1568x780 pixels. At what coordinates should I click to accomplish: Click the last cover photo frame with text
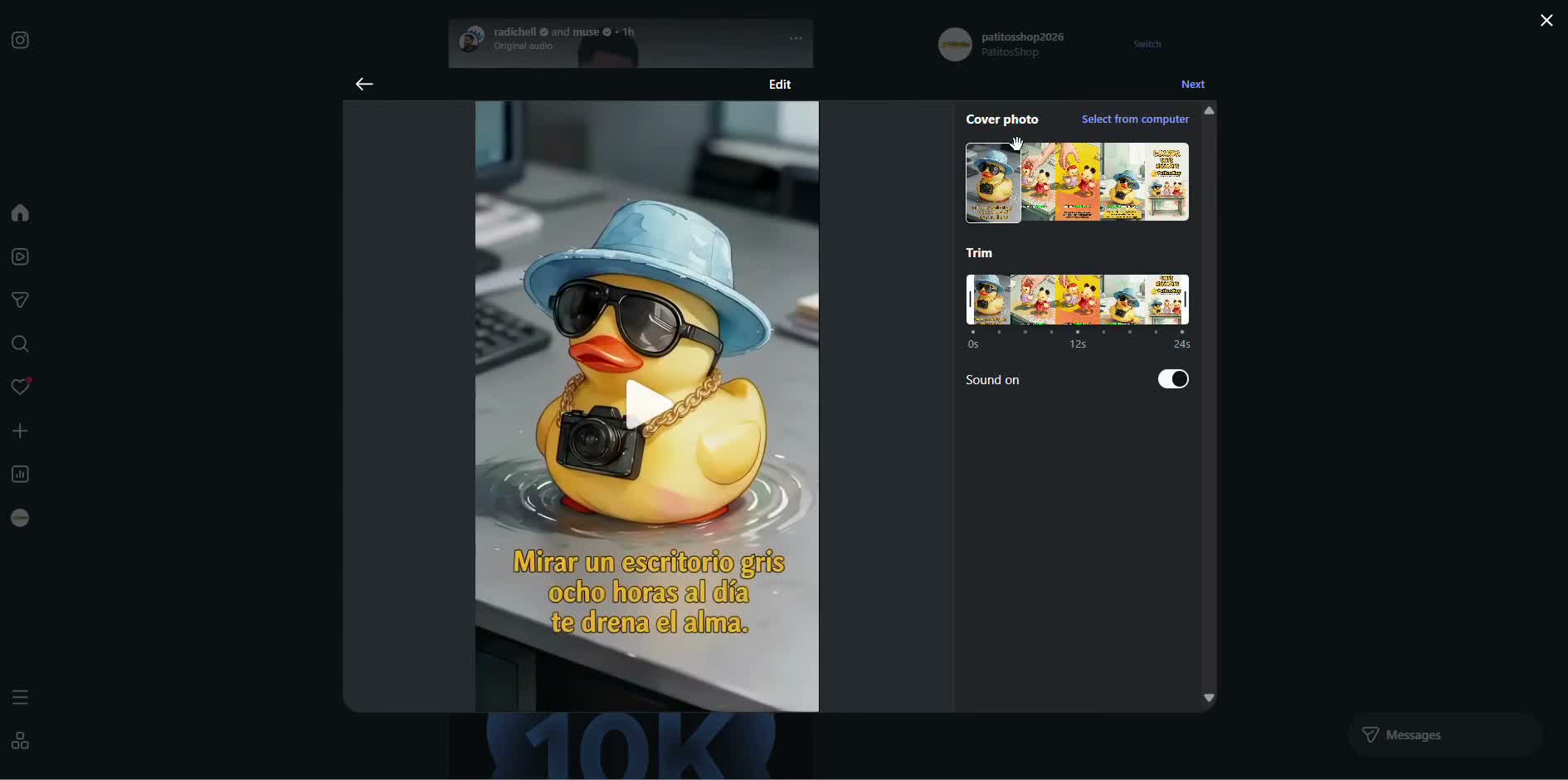(x=1166, y=182)
